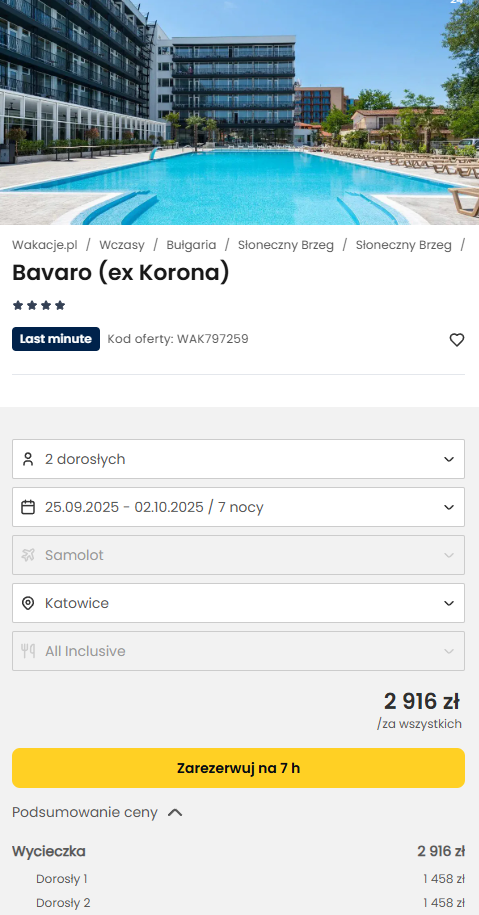Add Bavaro hotel to favorites with the heart icon
479x915 pixels.
click(x=456, y=340)
